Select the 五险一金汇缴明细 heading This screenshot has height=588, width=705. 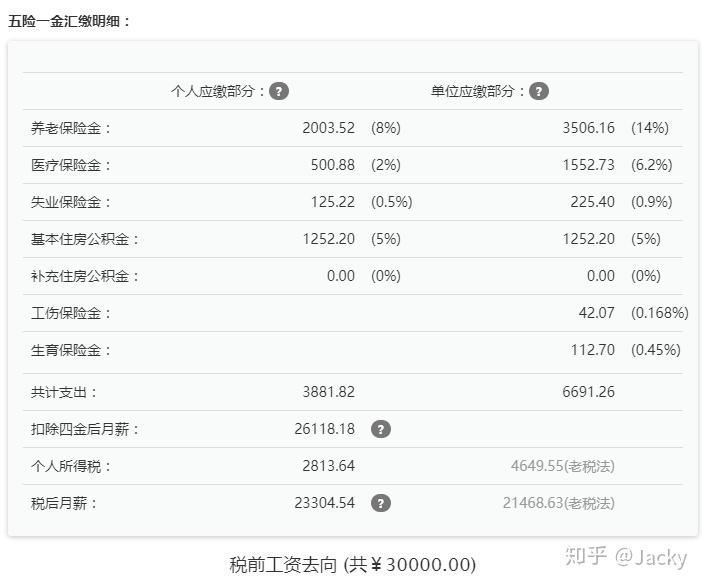coord(69,21)
